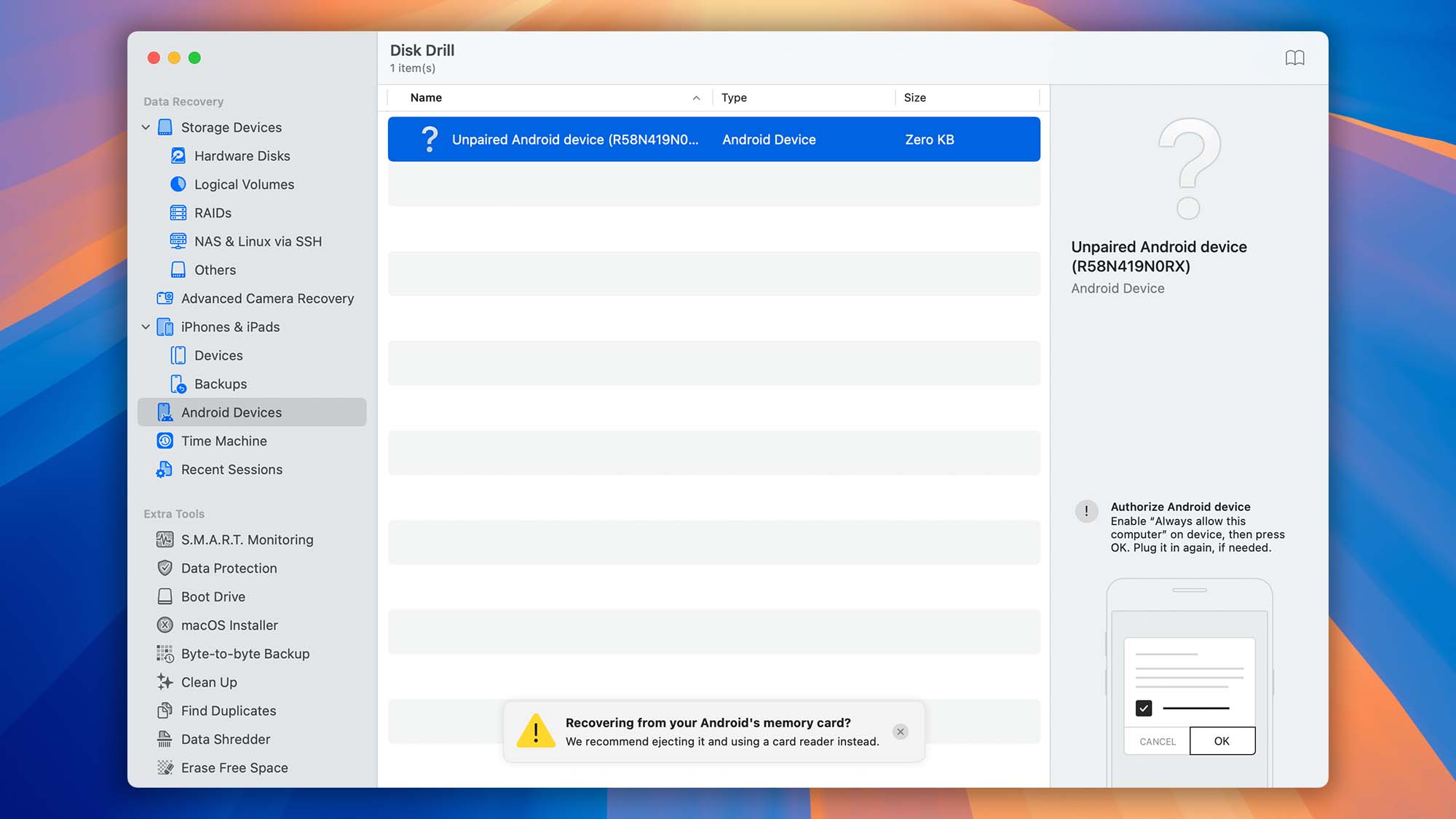Click the Byte-to-byte Backup icon
The width and height of the screenshot is (1456, 819).
tap(165, 654)
